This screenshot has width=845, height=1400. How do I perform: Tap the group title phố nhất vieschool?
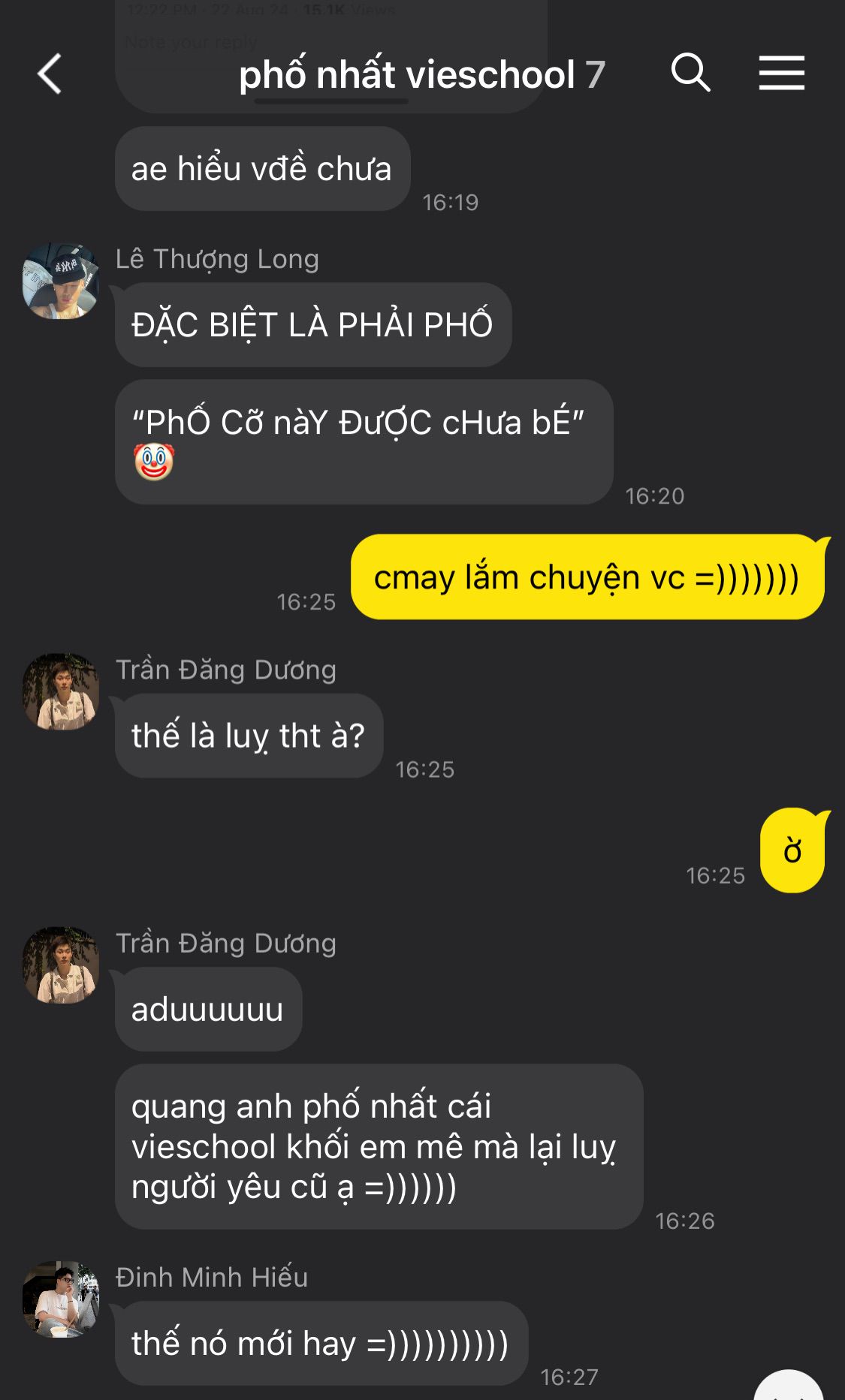406,74
